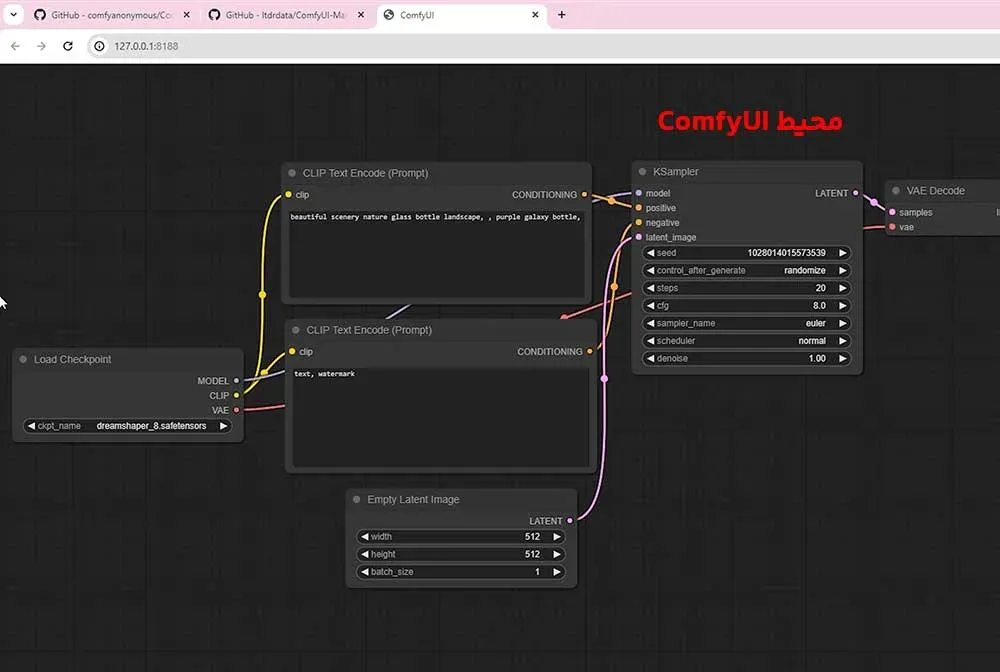Edit the negative prompt 'text, watermark' field
Screen dimensions: 1000x672
(x=441, y=416)
